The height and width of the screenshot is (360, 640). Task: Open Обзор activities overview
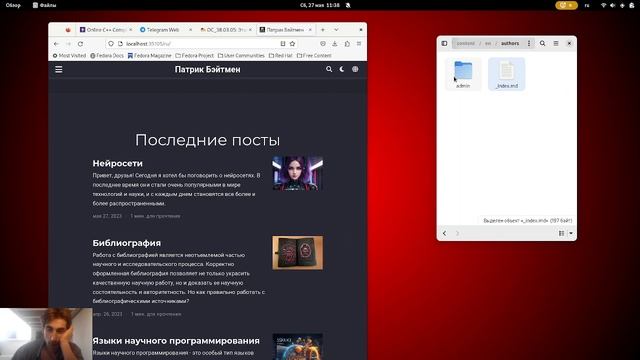[13, 5]
